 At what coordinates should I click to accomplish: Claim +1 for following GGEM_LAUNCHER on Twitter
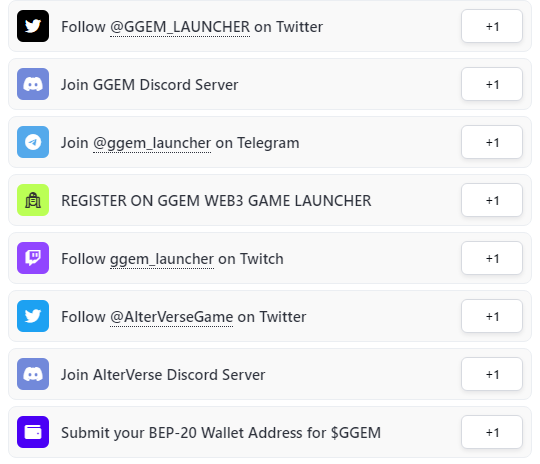[492, 26]
